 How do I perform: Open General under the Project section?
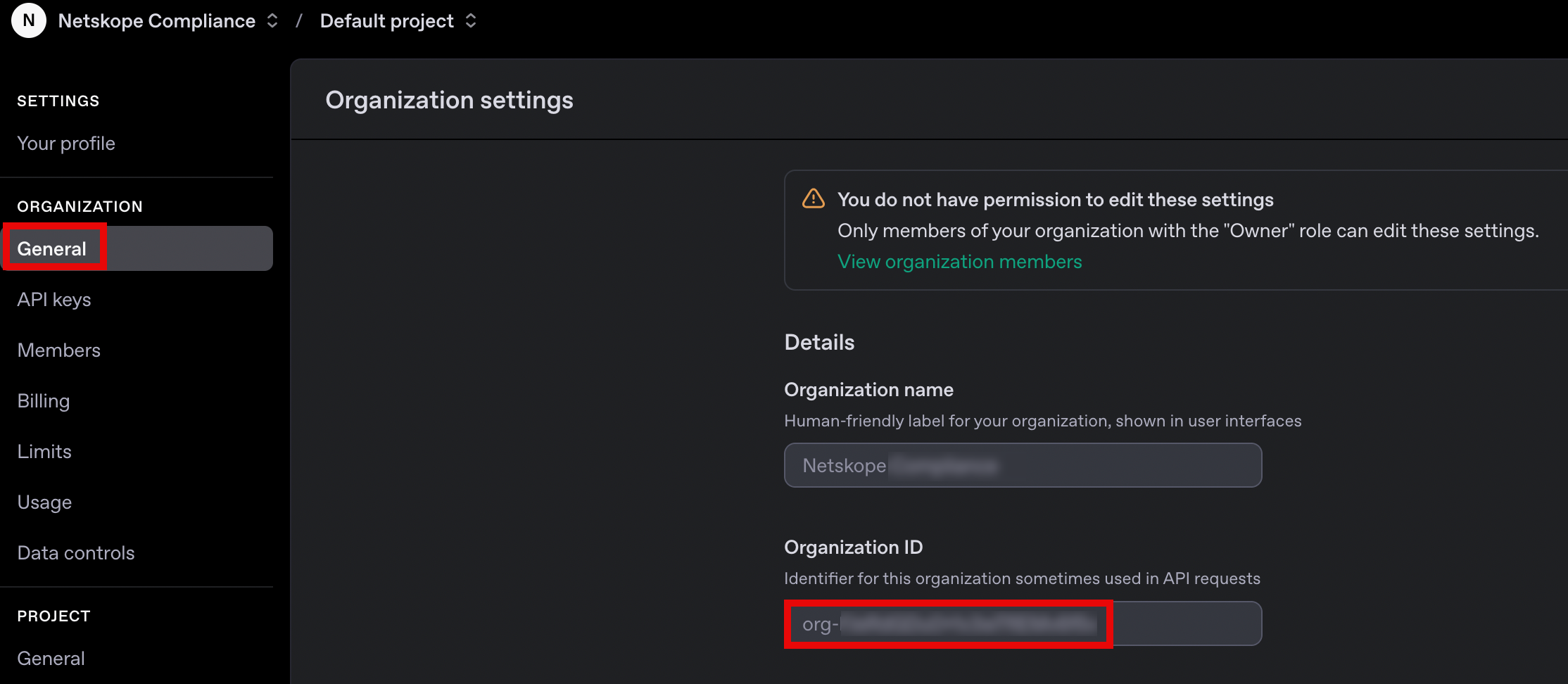coord(50,658)
